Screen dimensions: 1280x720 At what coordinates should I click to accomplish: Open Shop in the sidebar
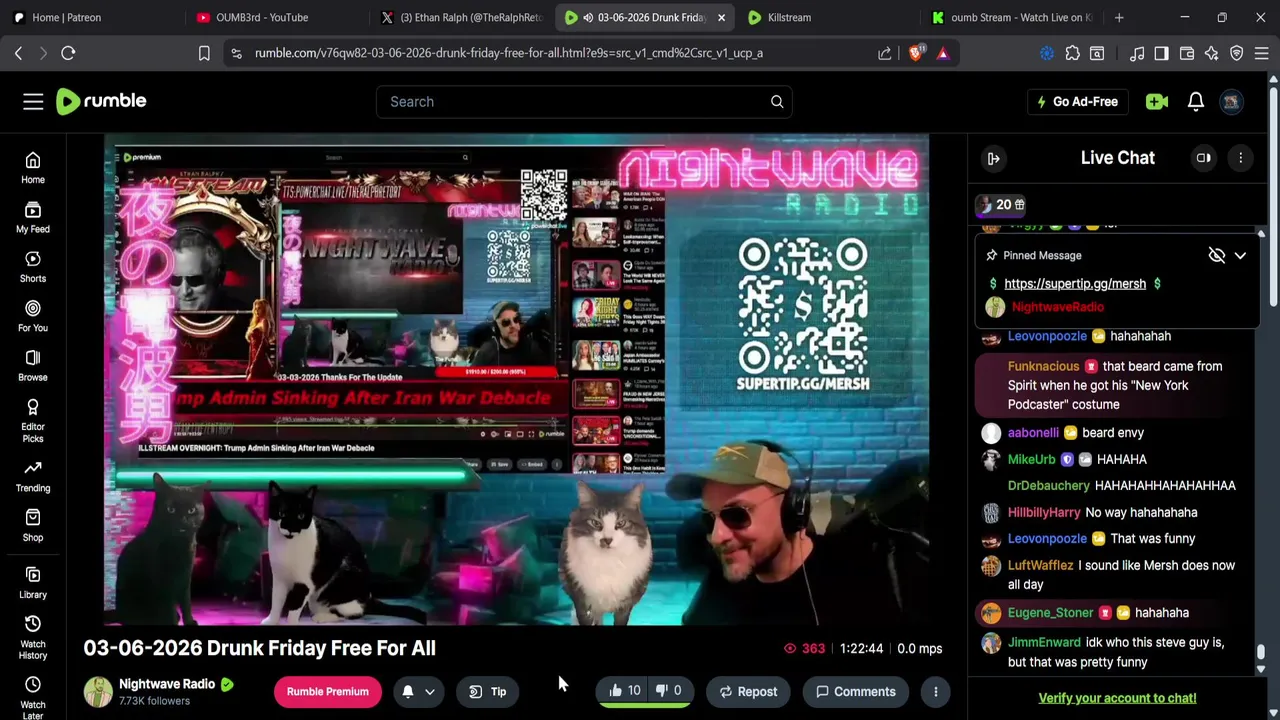point(33,526)
